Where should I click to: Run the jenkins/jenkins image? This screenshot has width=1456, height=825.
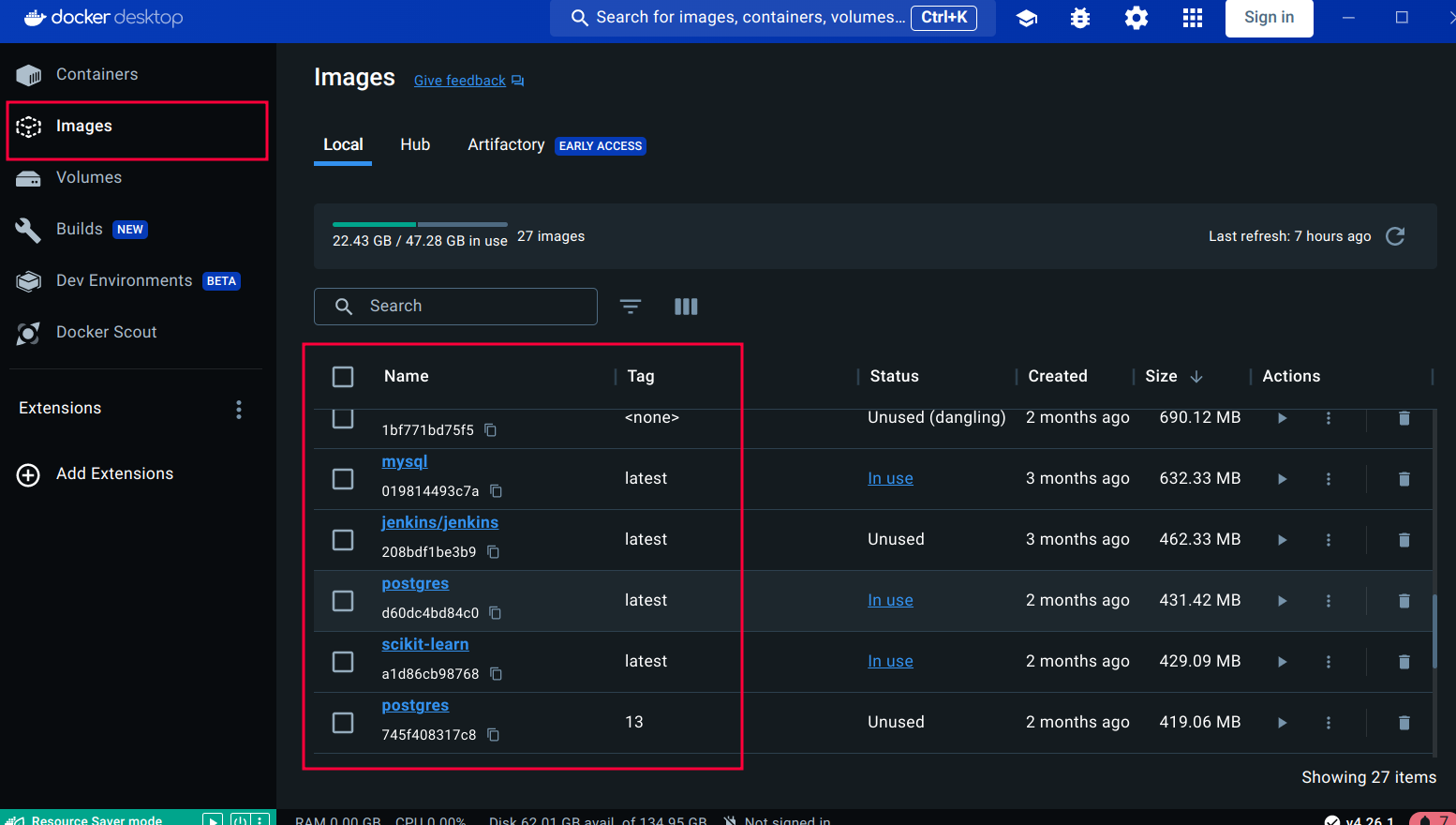point(1283,540)
